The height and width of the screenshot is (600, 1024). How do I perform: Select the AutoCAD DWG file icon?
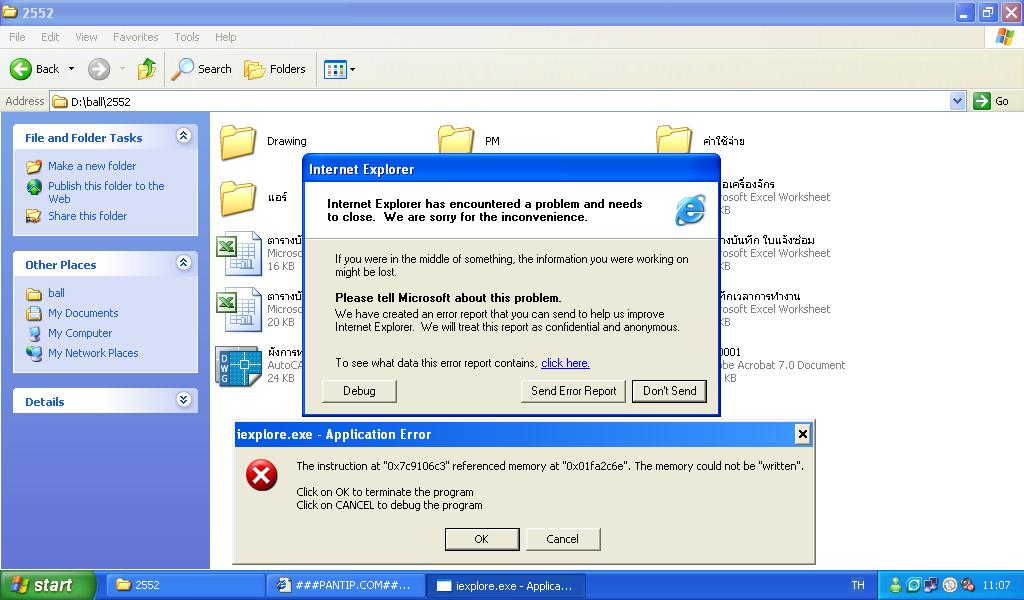238,366
